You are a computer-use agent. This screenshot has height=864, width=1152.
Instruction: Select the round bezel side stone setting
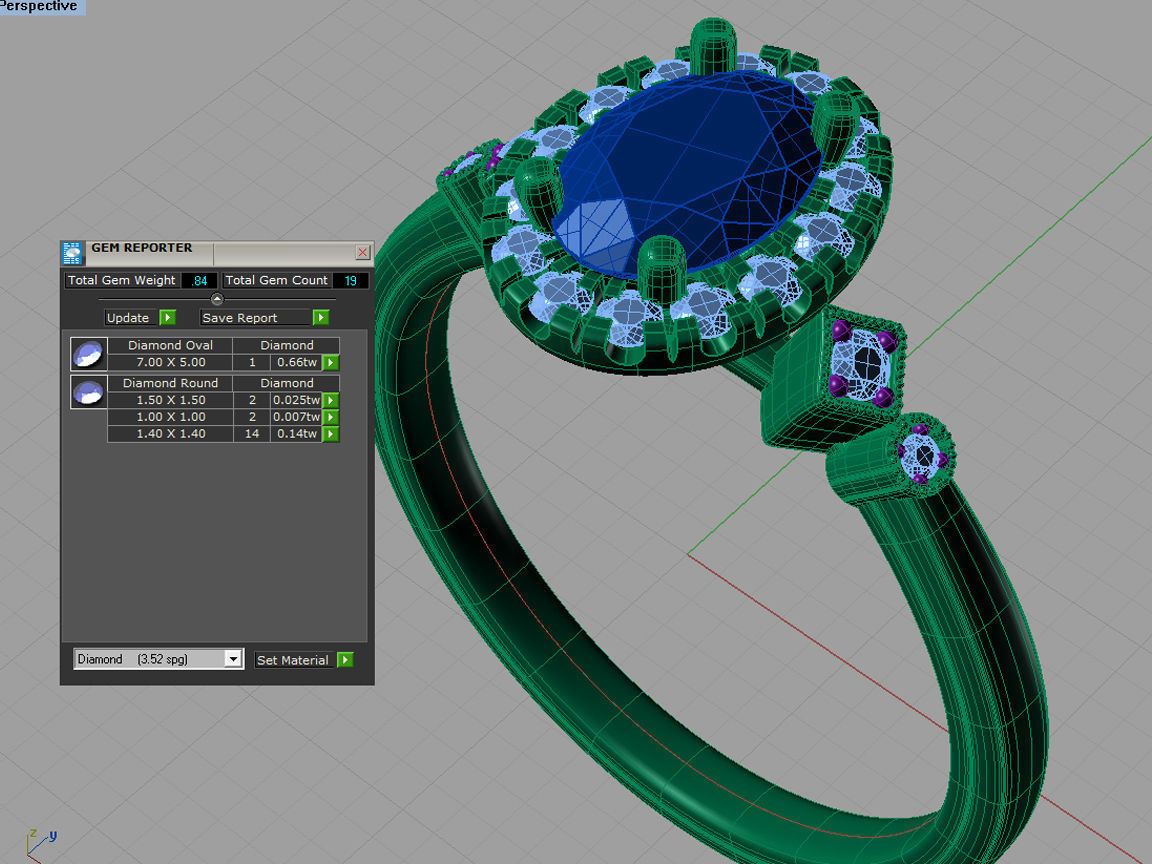893,461
